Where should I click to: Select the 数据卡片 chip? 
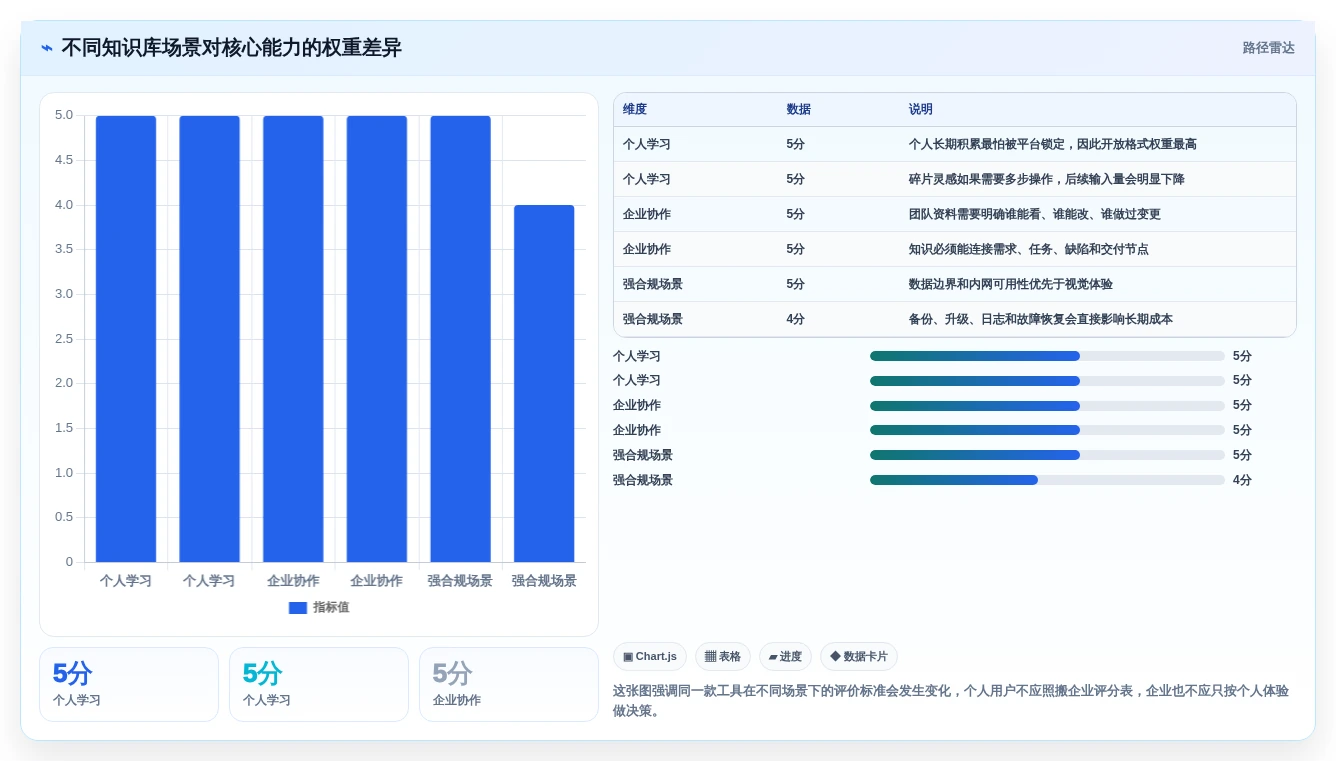click(859, 657)
